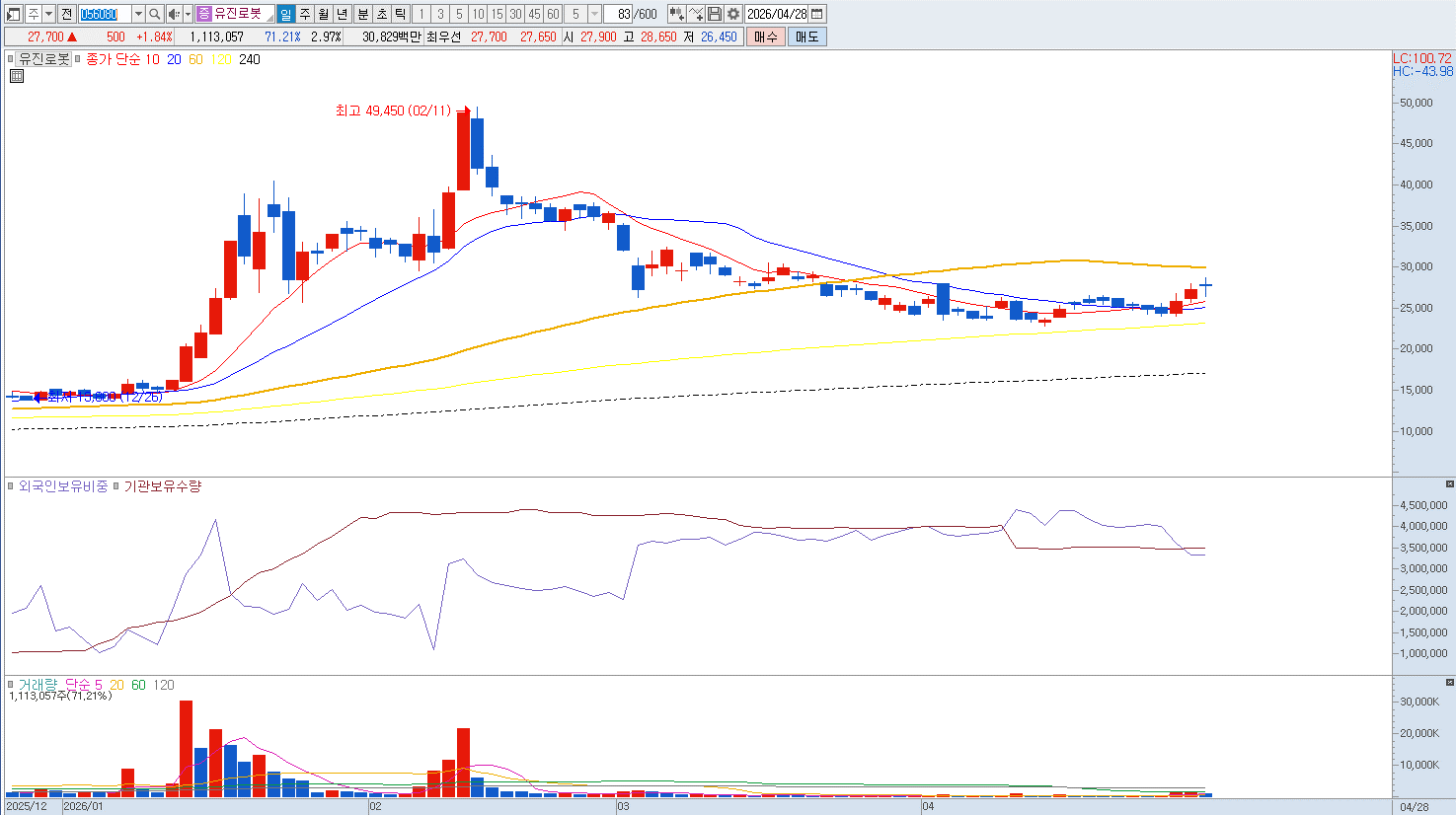Click the 매도 sell button
This screenshot has width=1456, height=815.
pyautogui.click(x=806, y=37)
